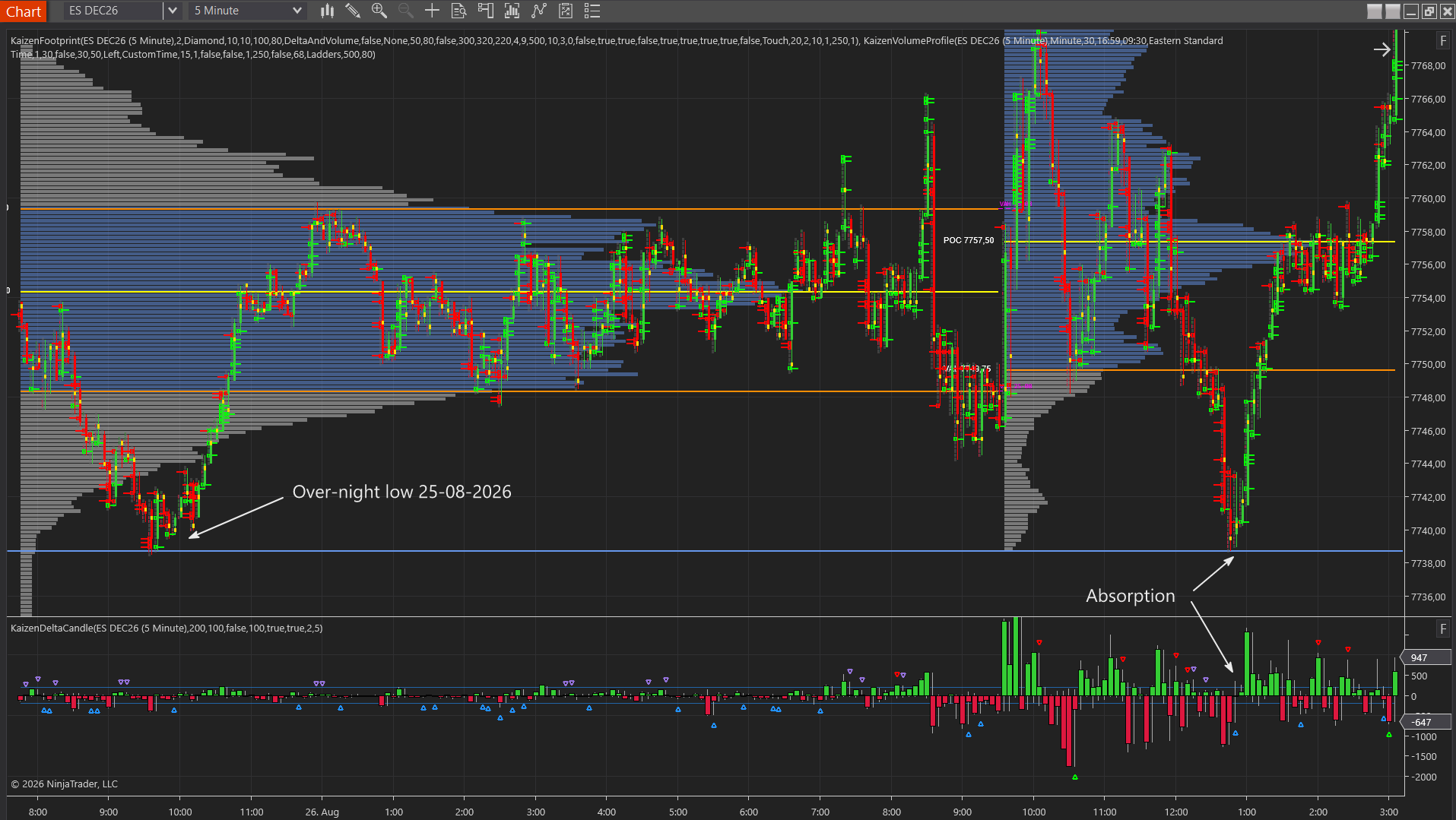Click the zoom out magnifier icon
Screen dimensions: 1456x820
(405, 11)
